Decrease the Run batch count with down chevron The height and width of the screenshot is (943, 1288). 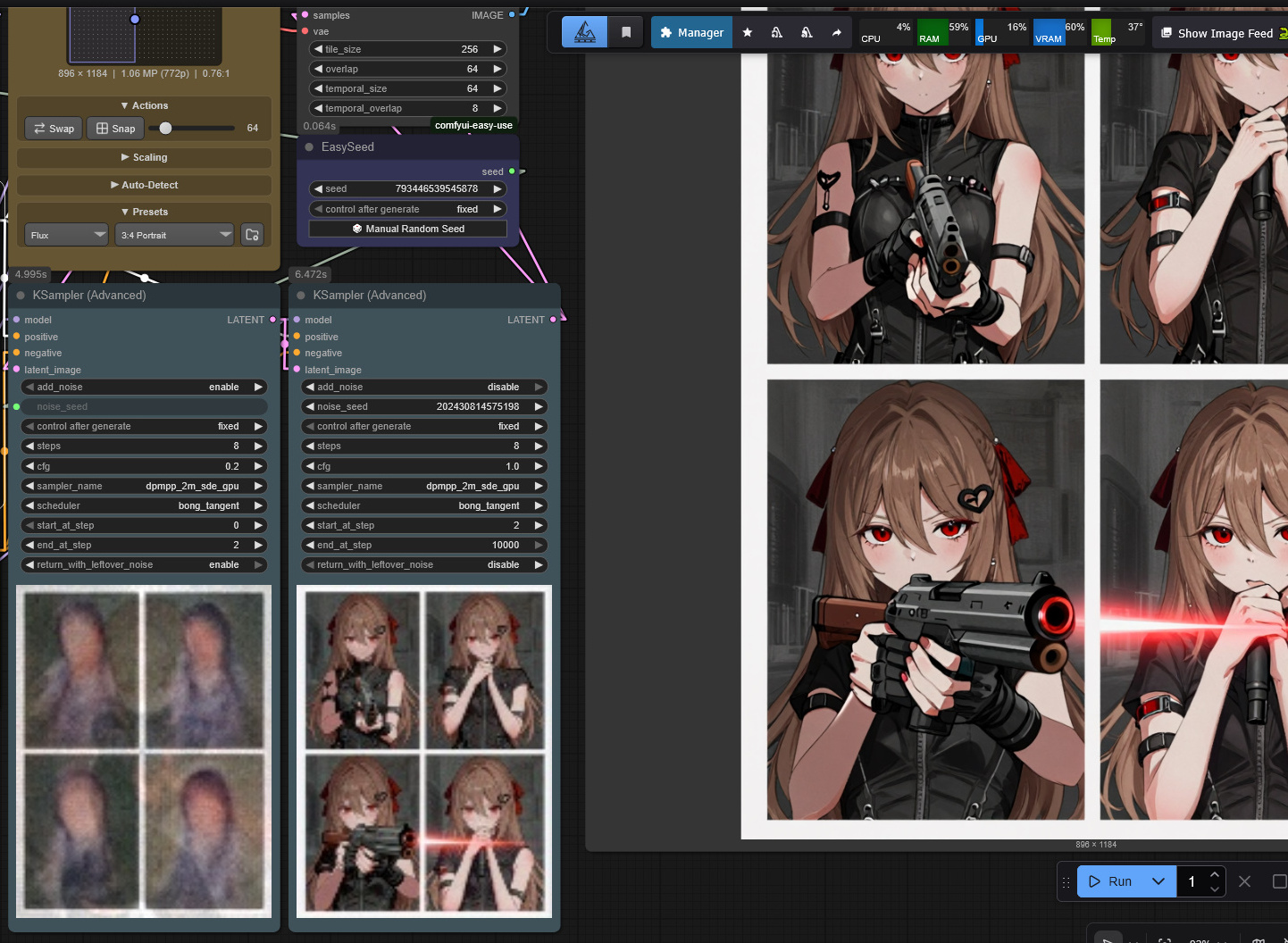coord(1215,889)
